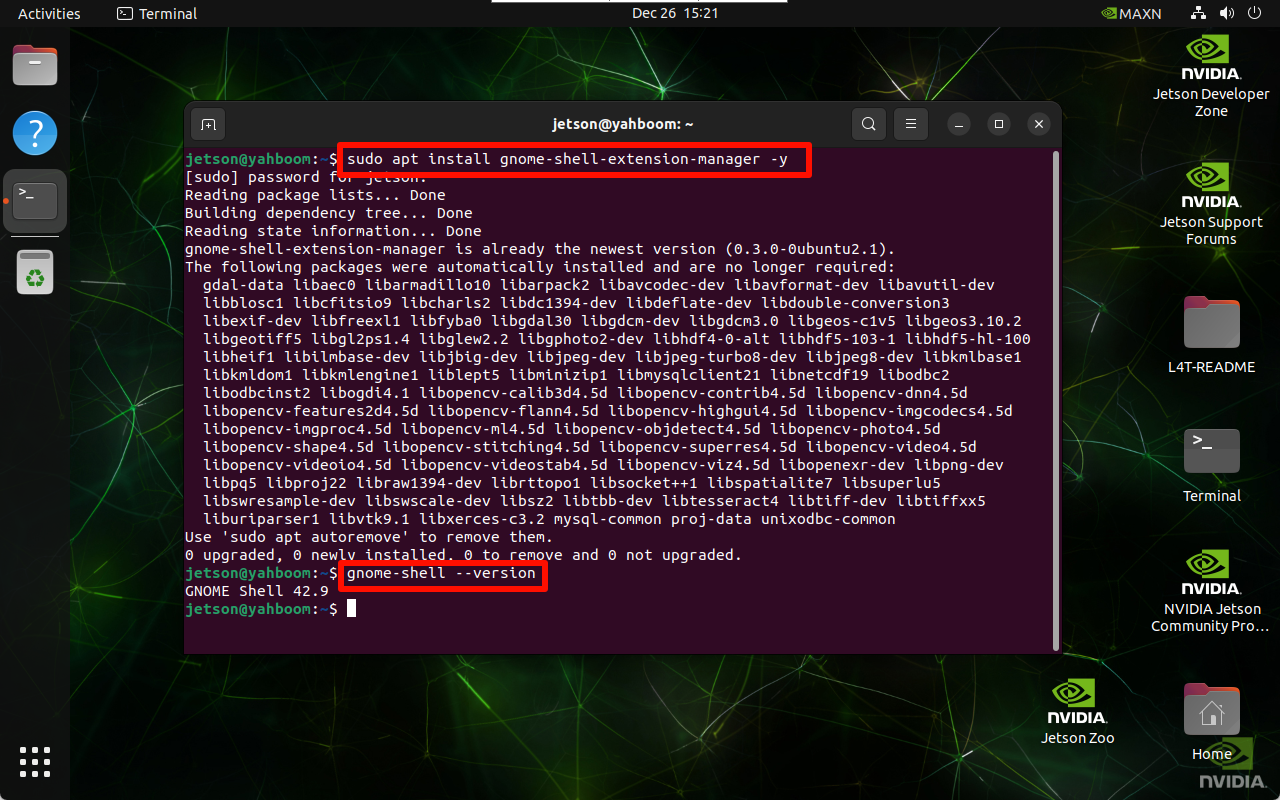Open the system status menu
The height and width of the screenshot is (800, 1280).
coord(1226,13)
